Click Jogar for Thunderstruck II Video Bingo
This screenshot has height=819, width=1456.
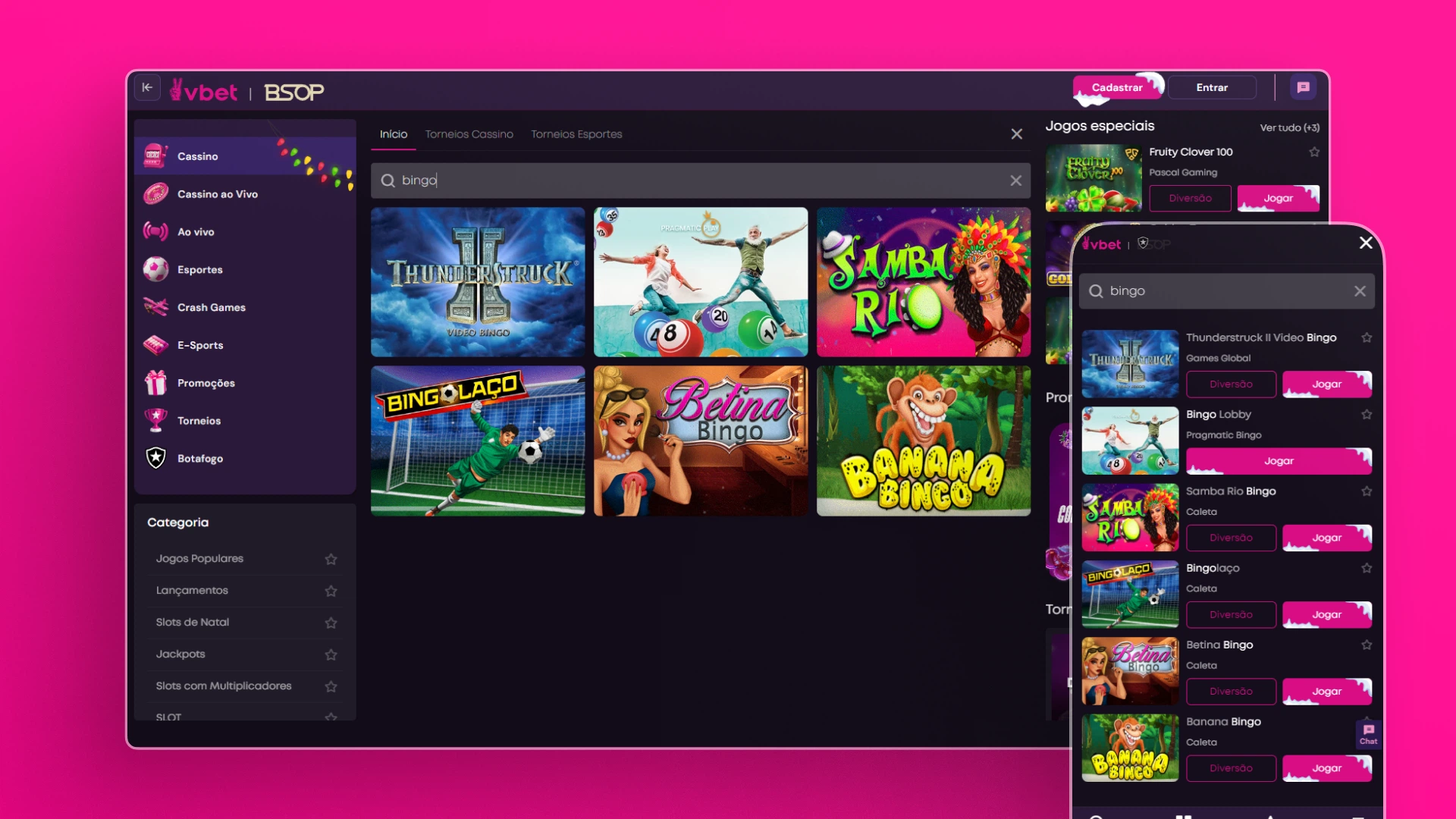(1327, 384)
